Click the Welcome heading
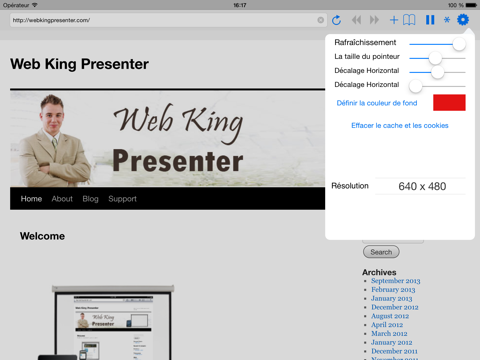Viewport: 480px width, 360px height. [x=42, y=236]
